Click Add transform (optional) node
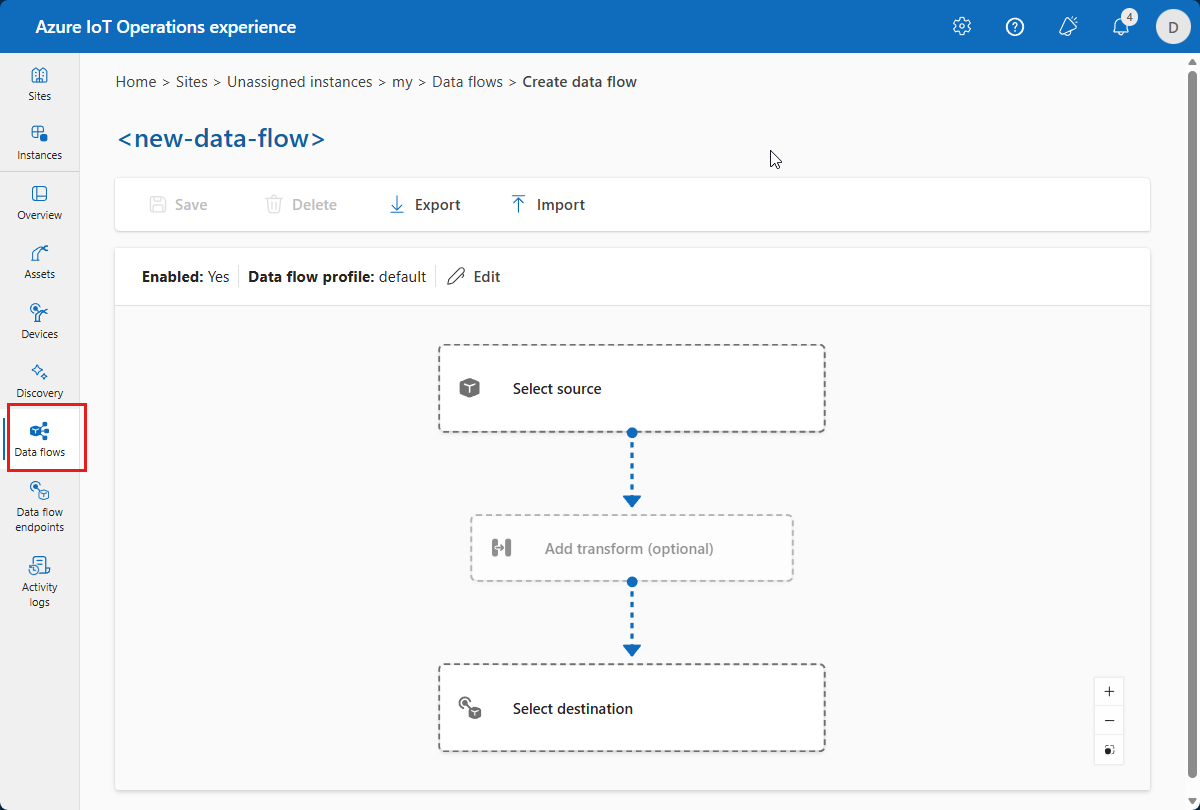This screenshot has height=810, width=1200. [x=631, y=548]
